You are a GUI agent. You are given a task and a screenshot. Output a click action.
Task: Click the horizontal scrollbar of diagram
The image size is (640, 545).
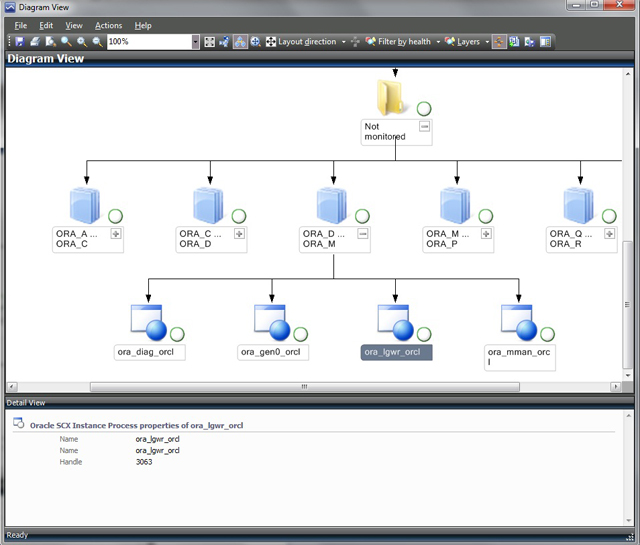[x=300, y=386]
